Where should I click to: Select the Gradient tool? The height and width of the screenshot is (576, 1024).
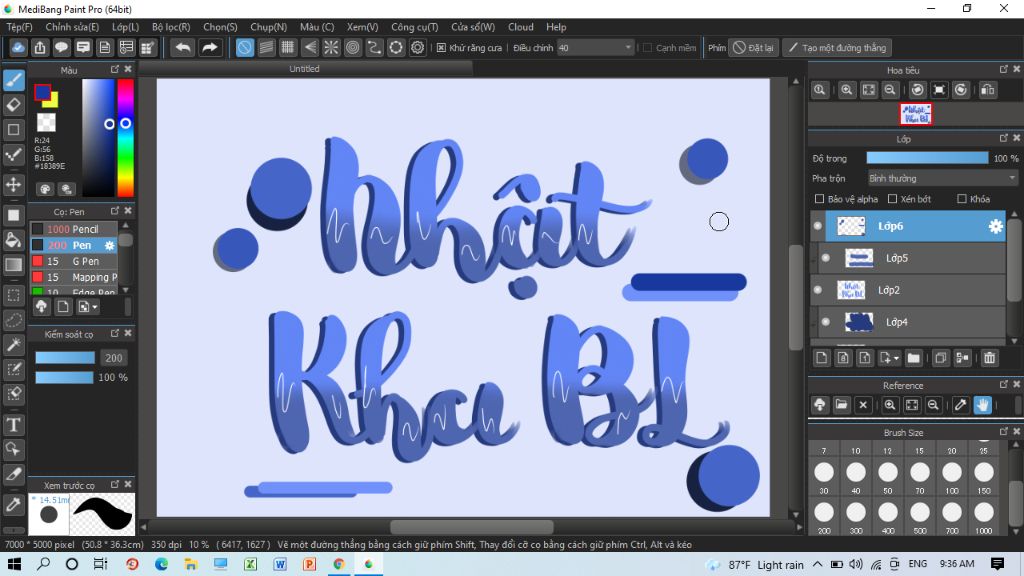pos(14,265)
